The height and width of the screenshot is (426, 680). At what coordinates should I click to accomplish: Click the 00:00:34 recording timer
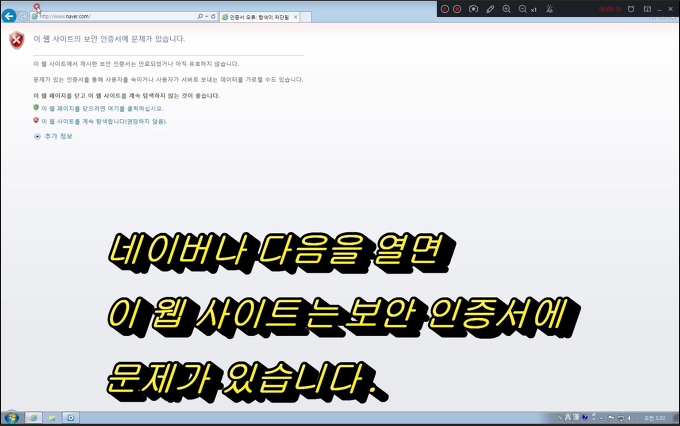610,9
